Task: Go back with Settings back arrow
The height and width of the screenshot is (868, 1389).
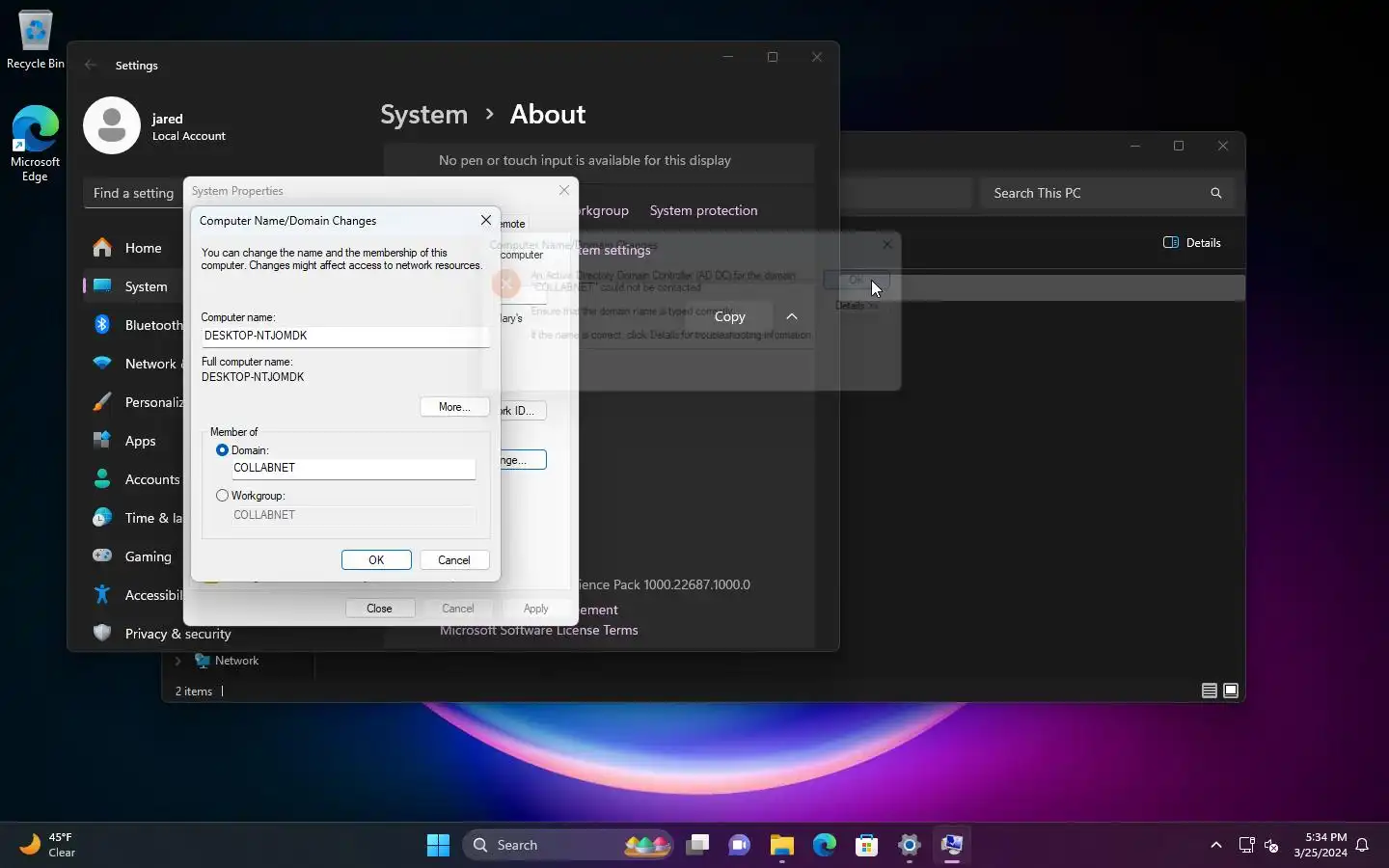Action: (91, 65)
